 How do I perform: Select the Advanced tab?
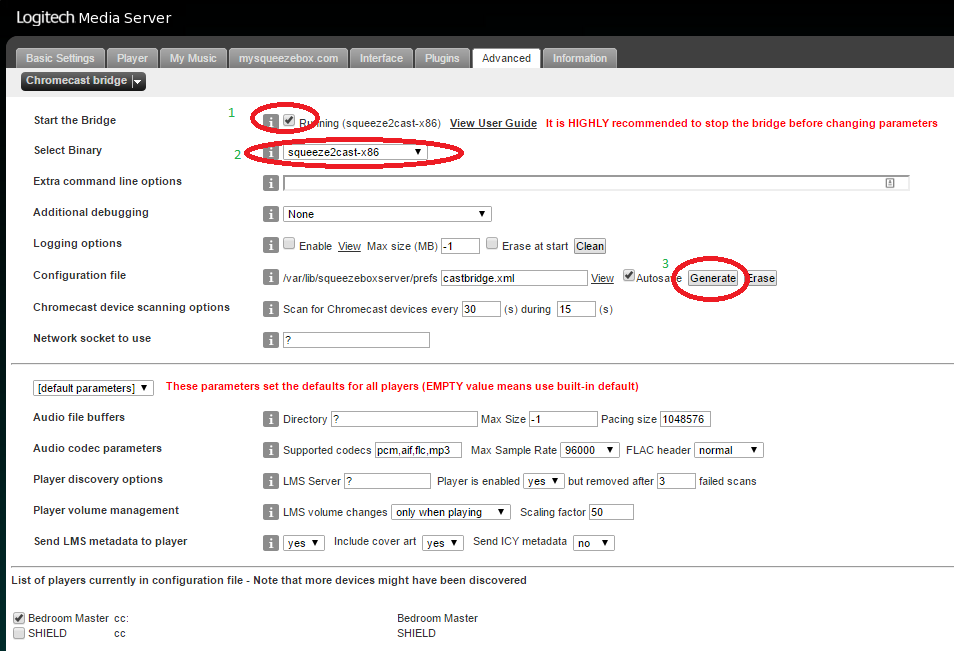[506, 58]
